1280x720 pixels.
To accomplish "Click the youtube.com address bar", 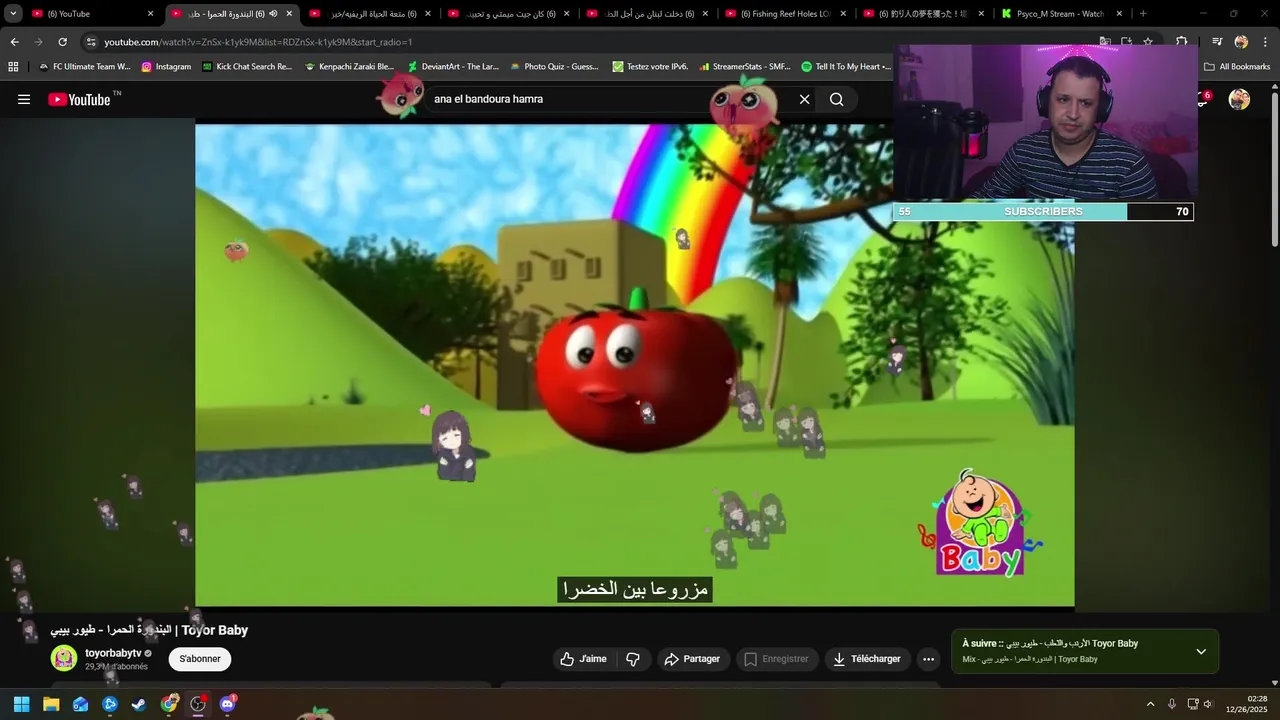I will point(580,42).
